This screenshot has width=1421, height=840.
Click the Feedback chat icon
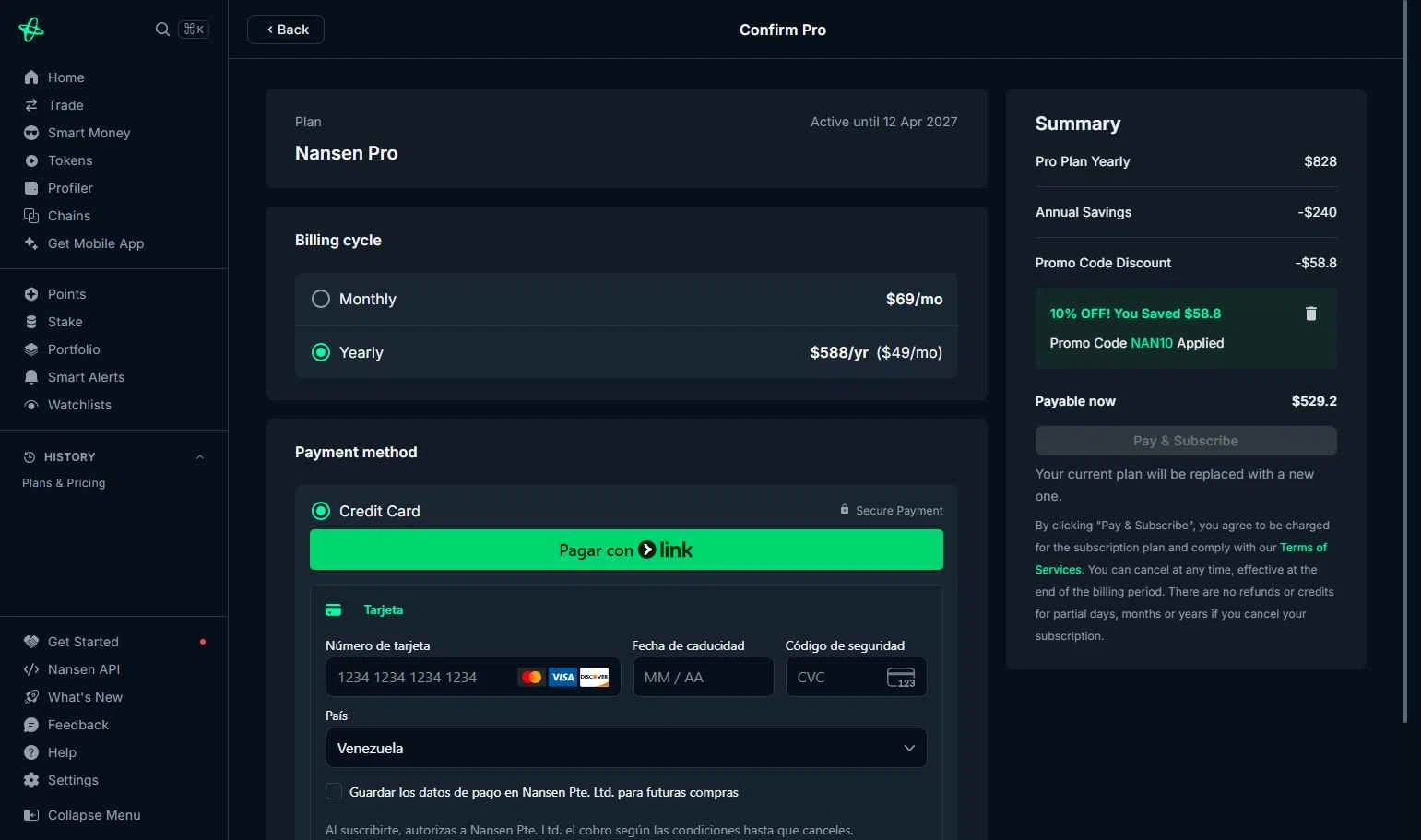(x=31, y=725)
